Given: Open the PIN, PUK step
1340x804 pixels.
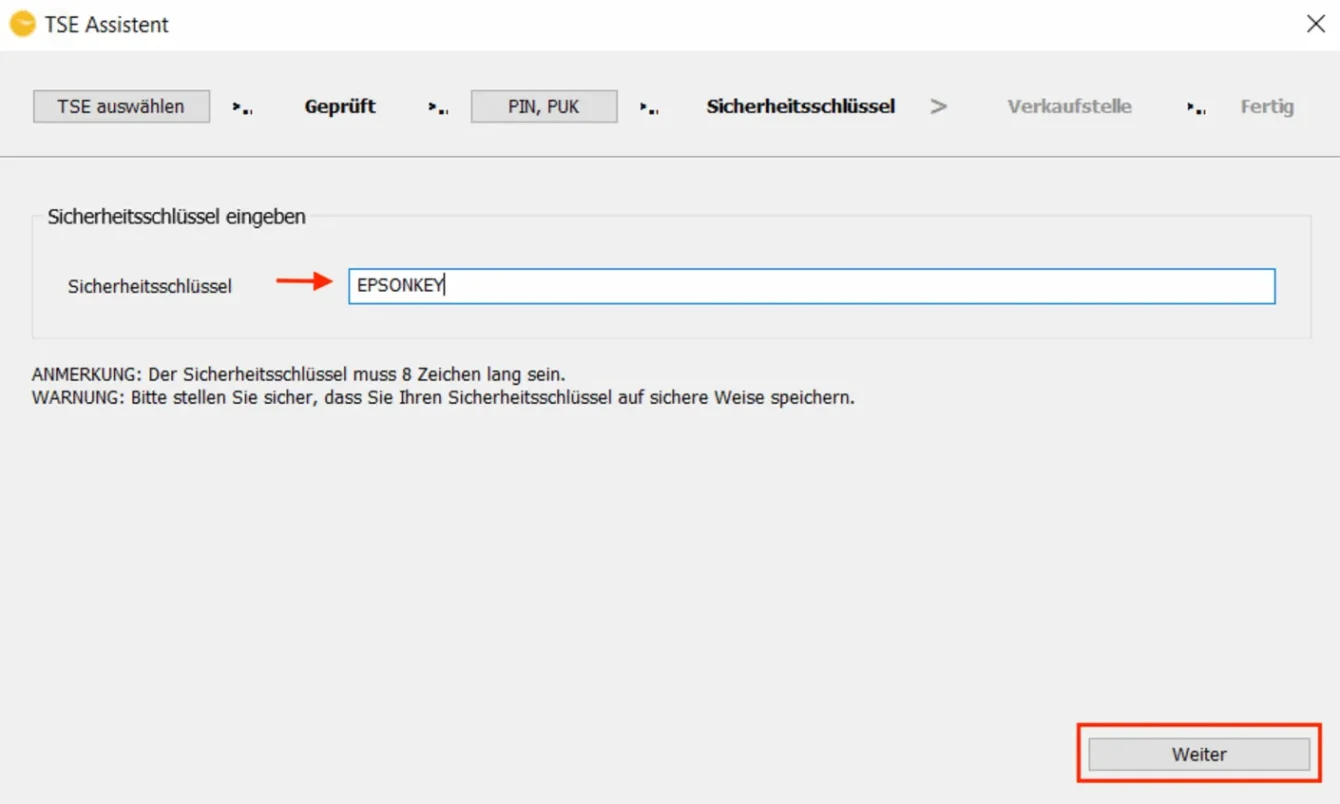Looking at the screenshot, I should coord(543,106).
